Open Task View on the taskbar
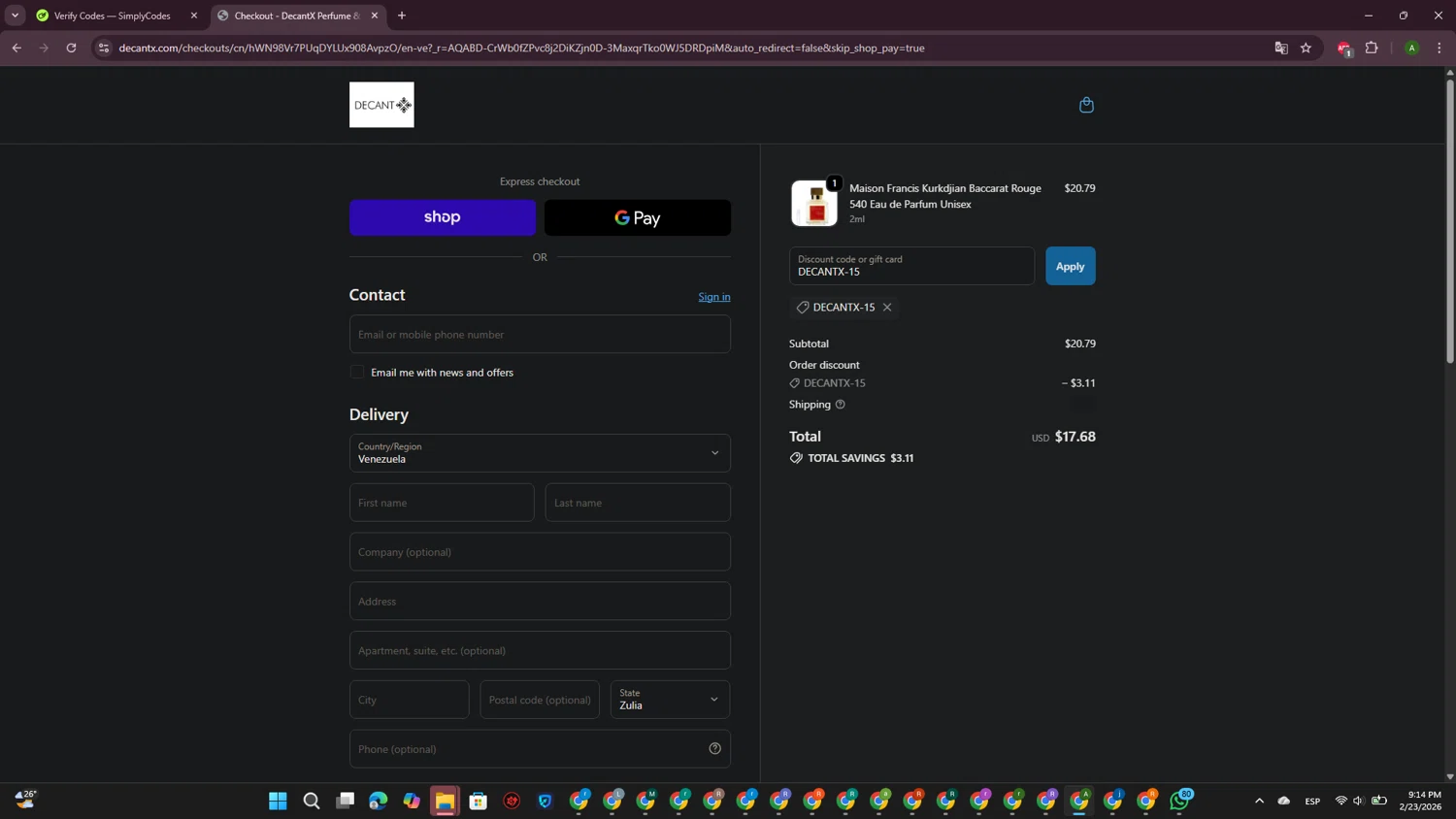Image resolution: width=1456 pixels, height=819 pixels. click(345, 801)
